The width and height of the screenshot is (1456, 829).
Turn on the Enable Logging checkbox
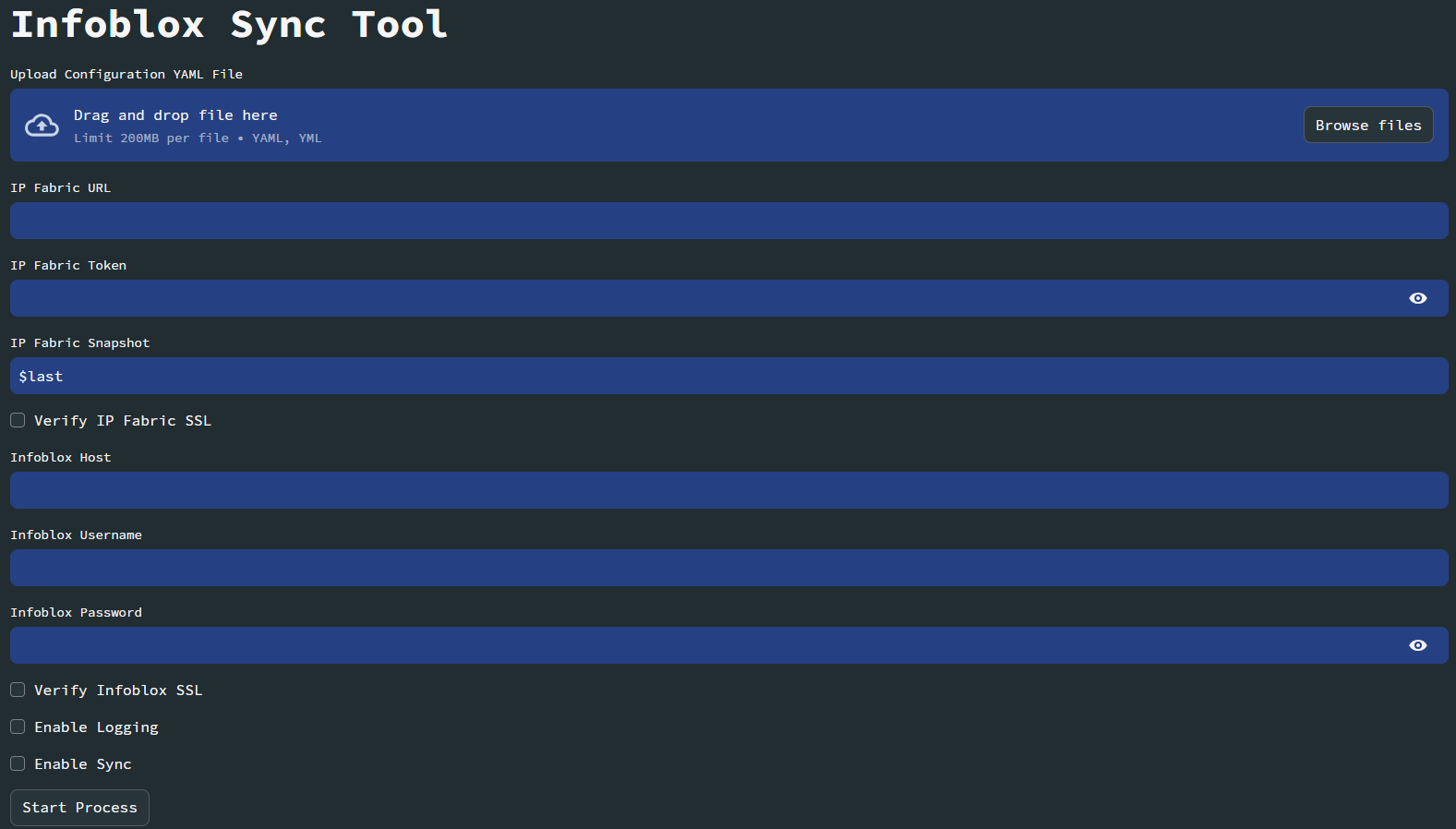tap(18, 727)
